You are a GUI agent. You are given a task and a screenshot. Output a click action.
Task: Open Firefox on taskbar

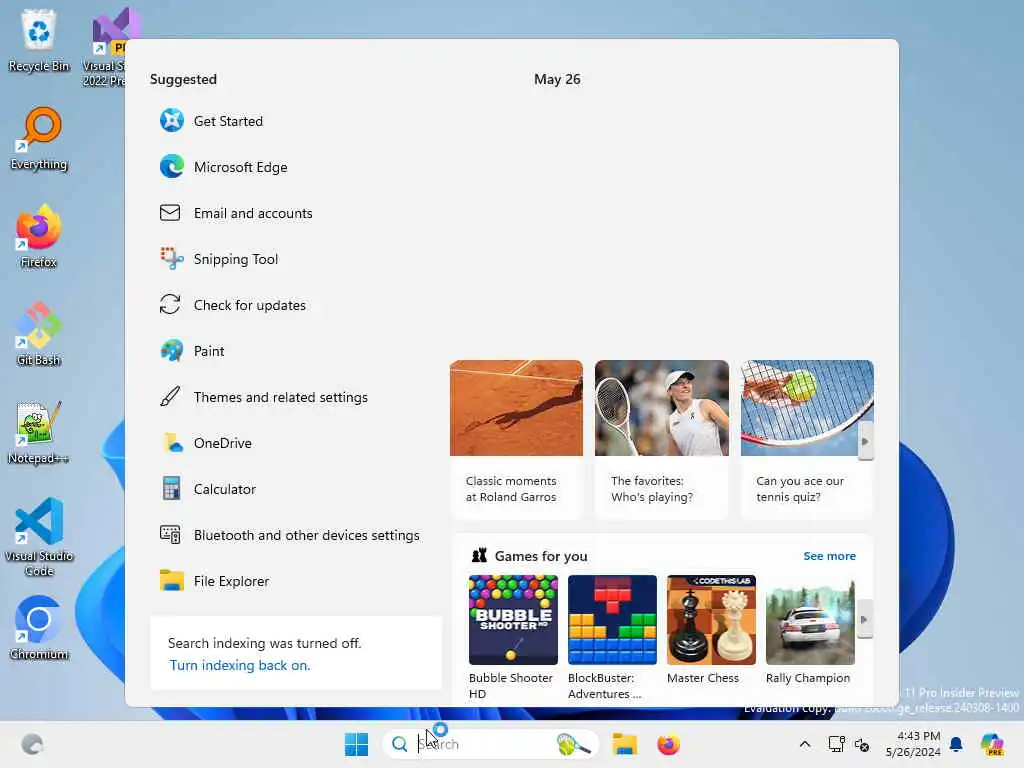click(x=668, y=744)
